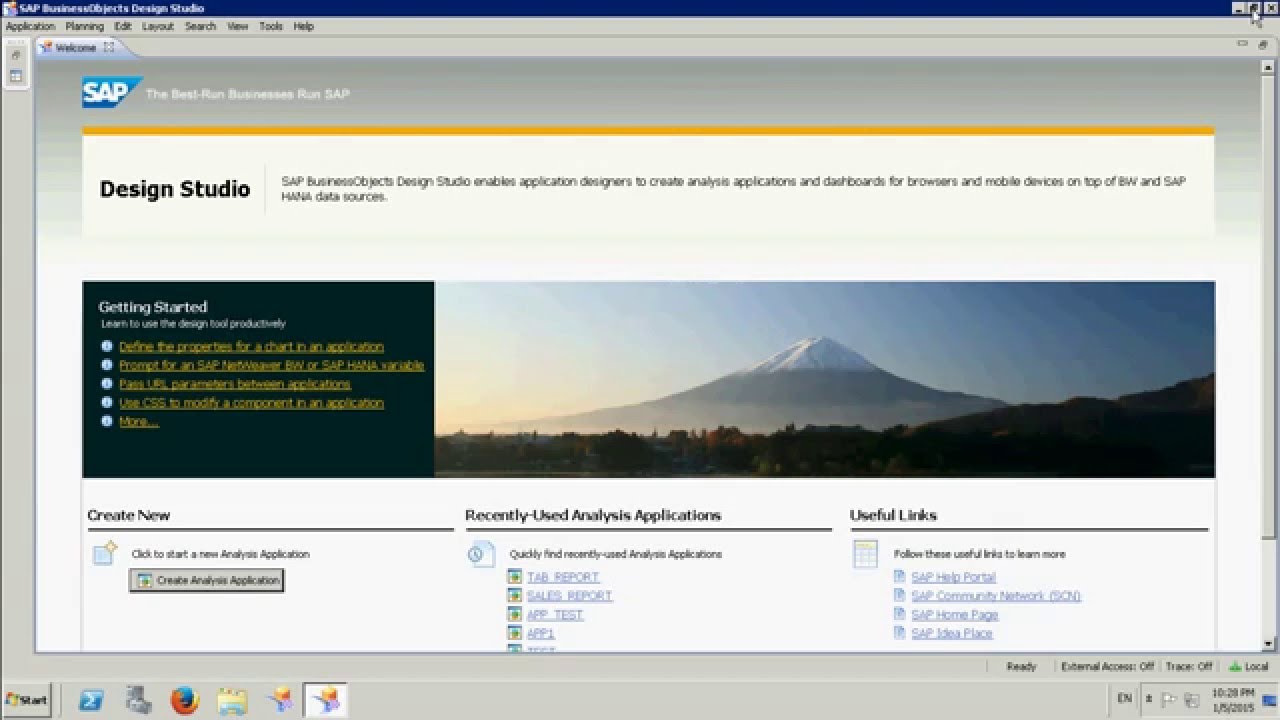Open the TAB_REPORT application
Screen dimensions: 1280x720
point(563,577)
